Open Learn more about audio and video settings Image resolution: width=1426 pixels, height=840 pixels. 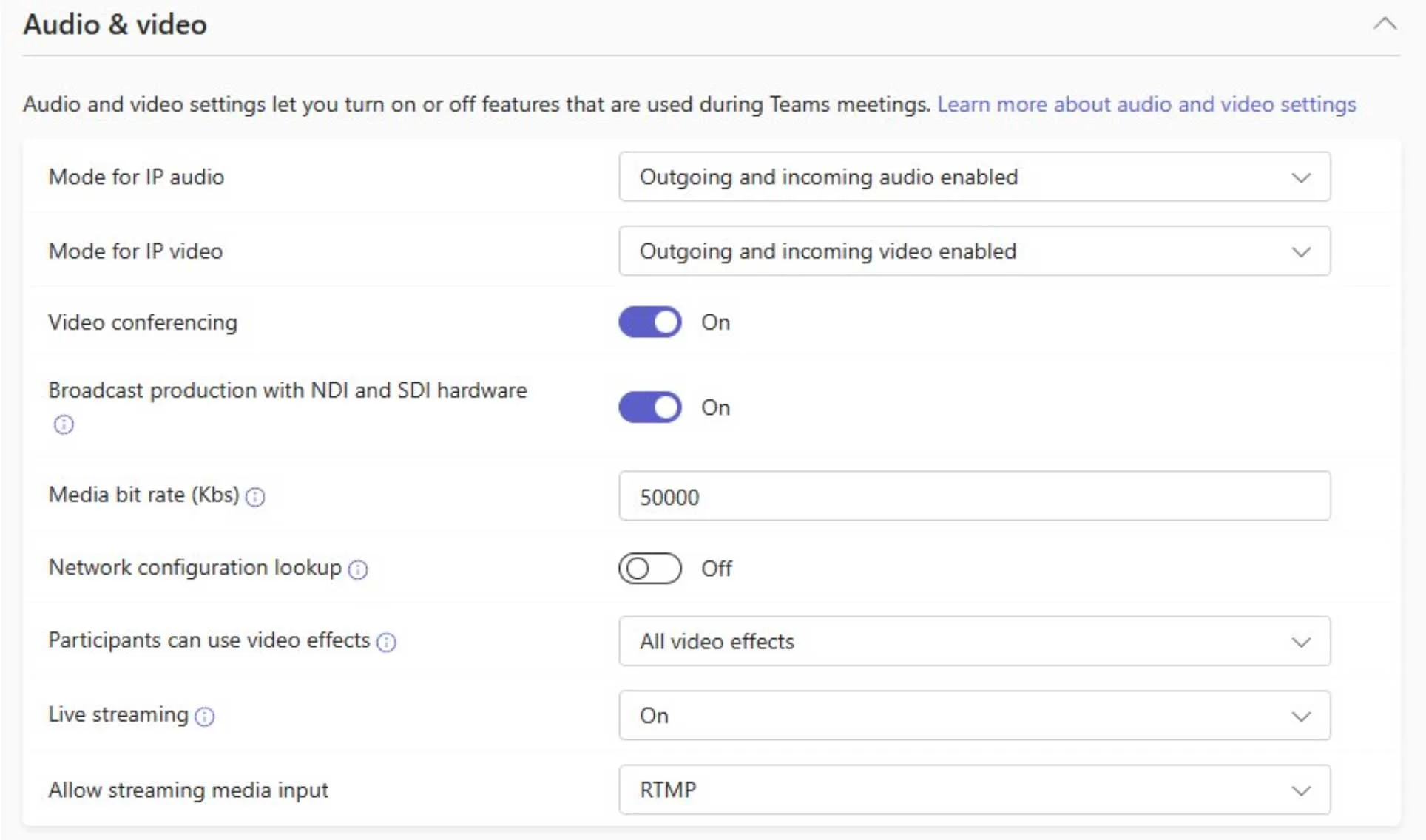pos(1146,104)
